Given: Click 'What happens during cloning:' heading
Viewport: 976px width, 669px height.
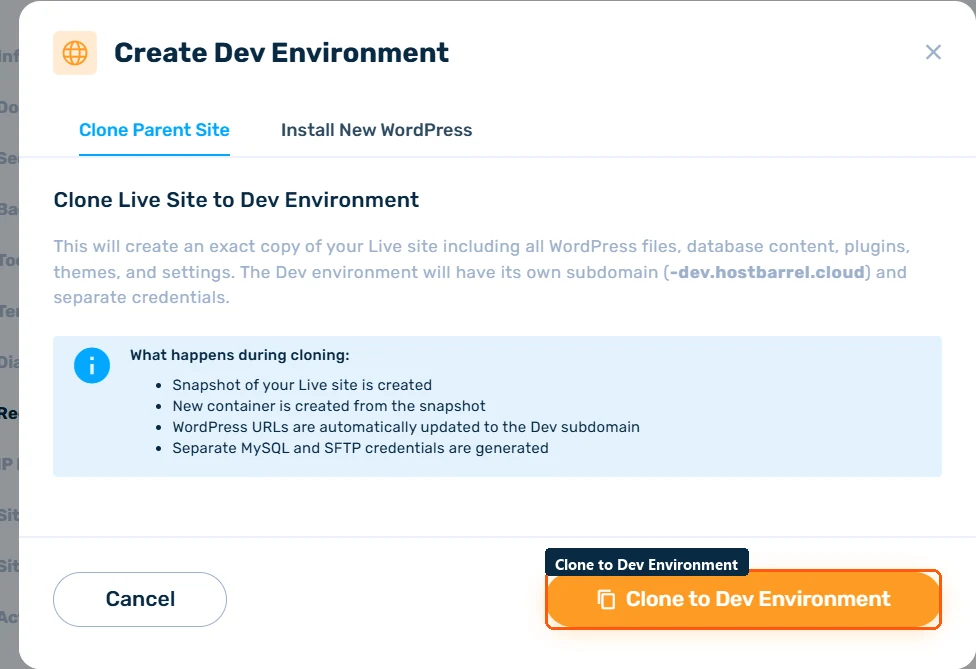Looking at the screenshot, I should click(240, 355).
